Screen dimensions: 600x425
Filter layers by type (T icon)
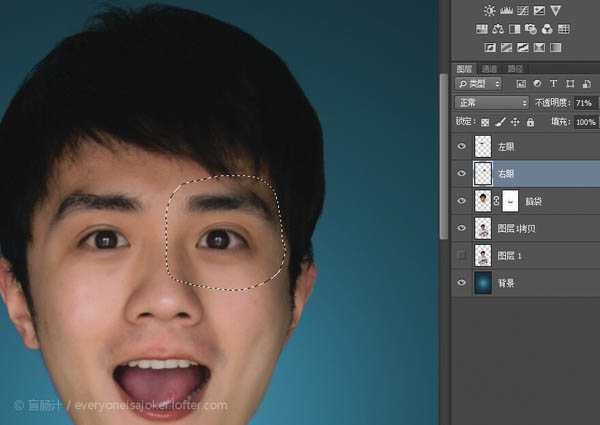[553, 84]
